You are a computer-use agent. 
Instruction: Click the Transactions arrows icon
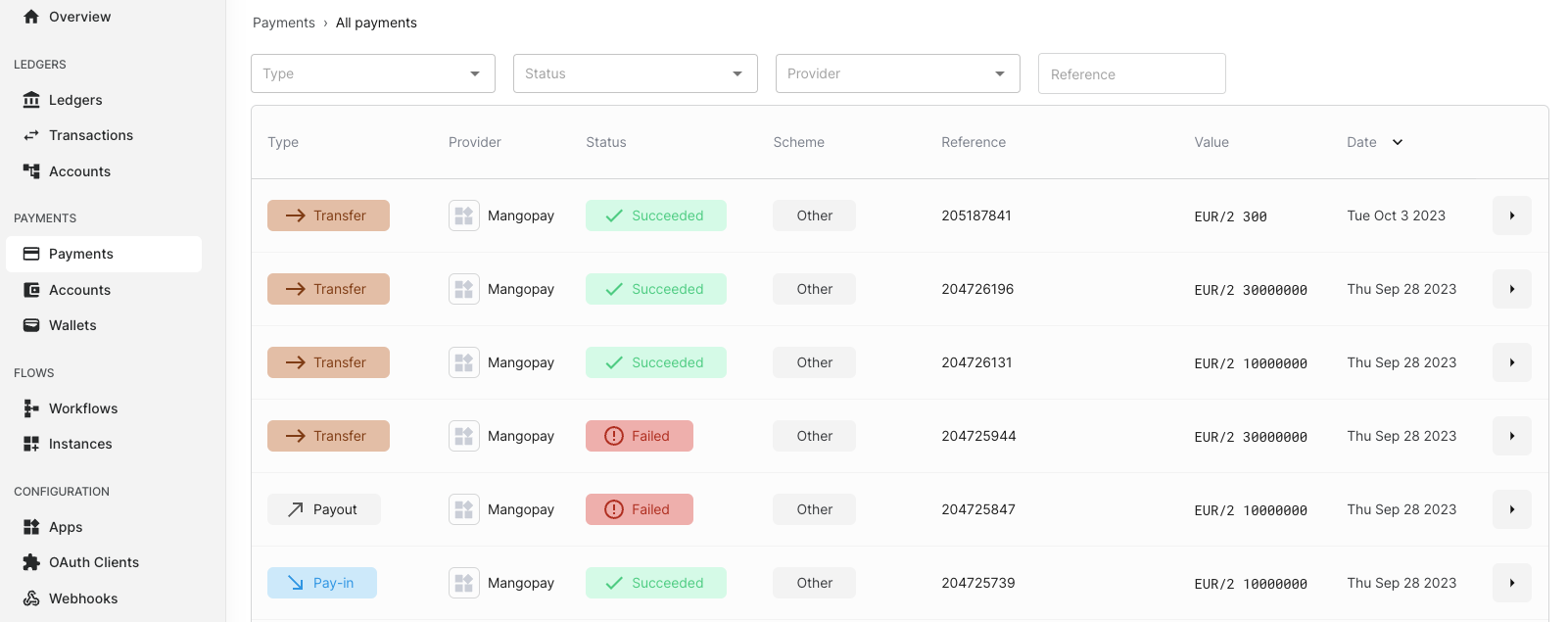coord(31,135)
